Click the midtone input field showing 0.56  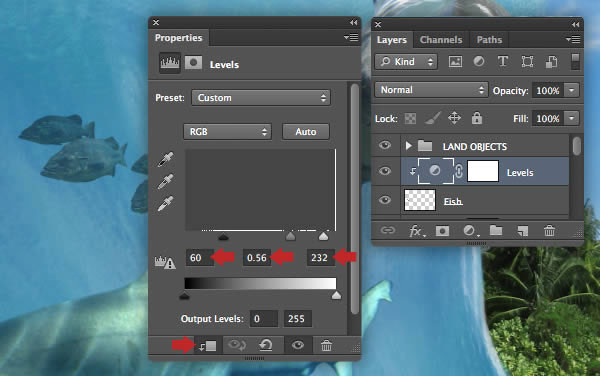[x=256, y=257]
